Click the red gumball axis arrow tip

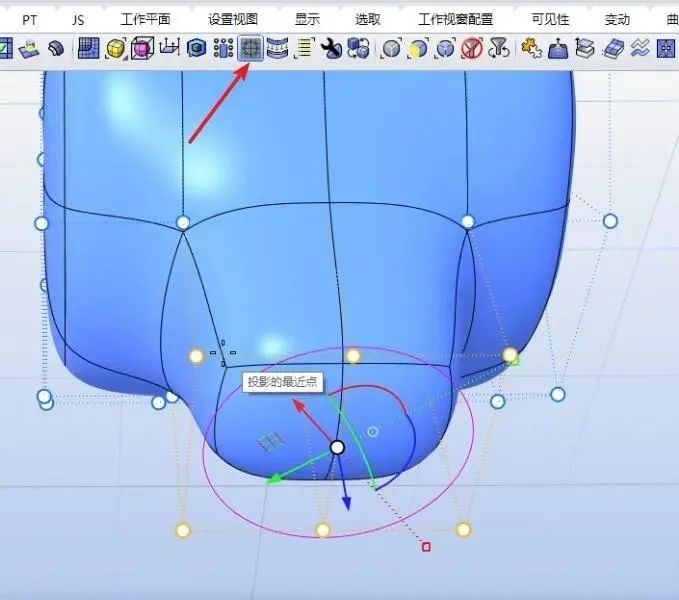point(297,403)
